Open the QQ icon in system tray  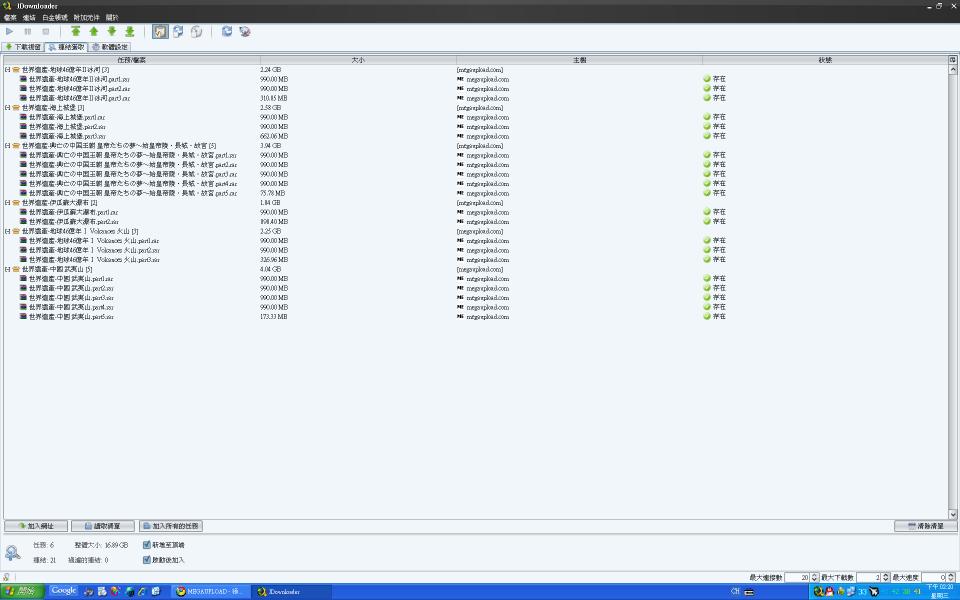pos(829,592)
